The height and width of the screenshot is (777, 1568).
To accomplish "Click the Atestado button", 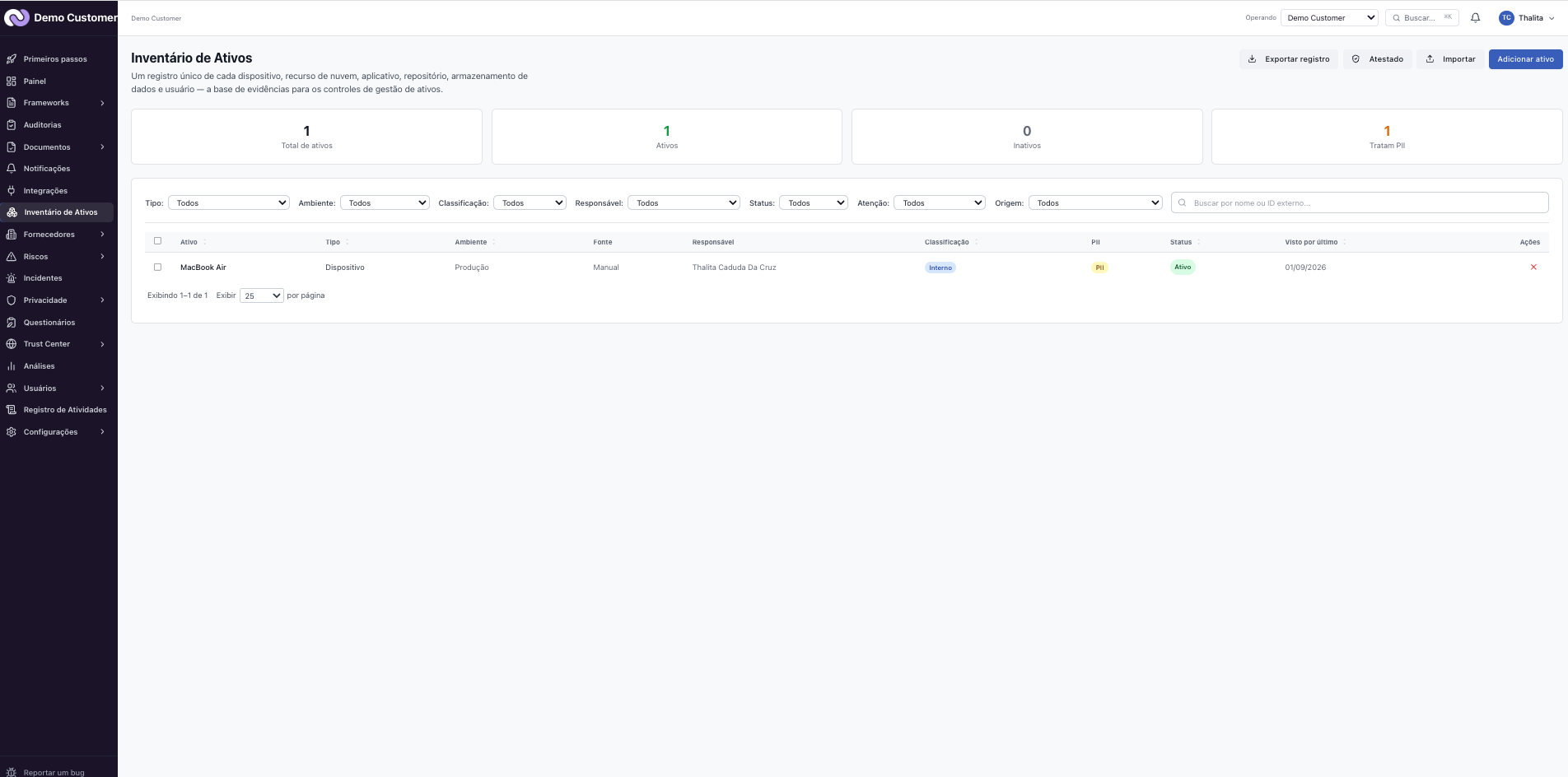I will 1378,59.
